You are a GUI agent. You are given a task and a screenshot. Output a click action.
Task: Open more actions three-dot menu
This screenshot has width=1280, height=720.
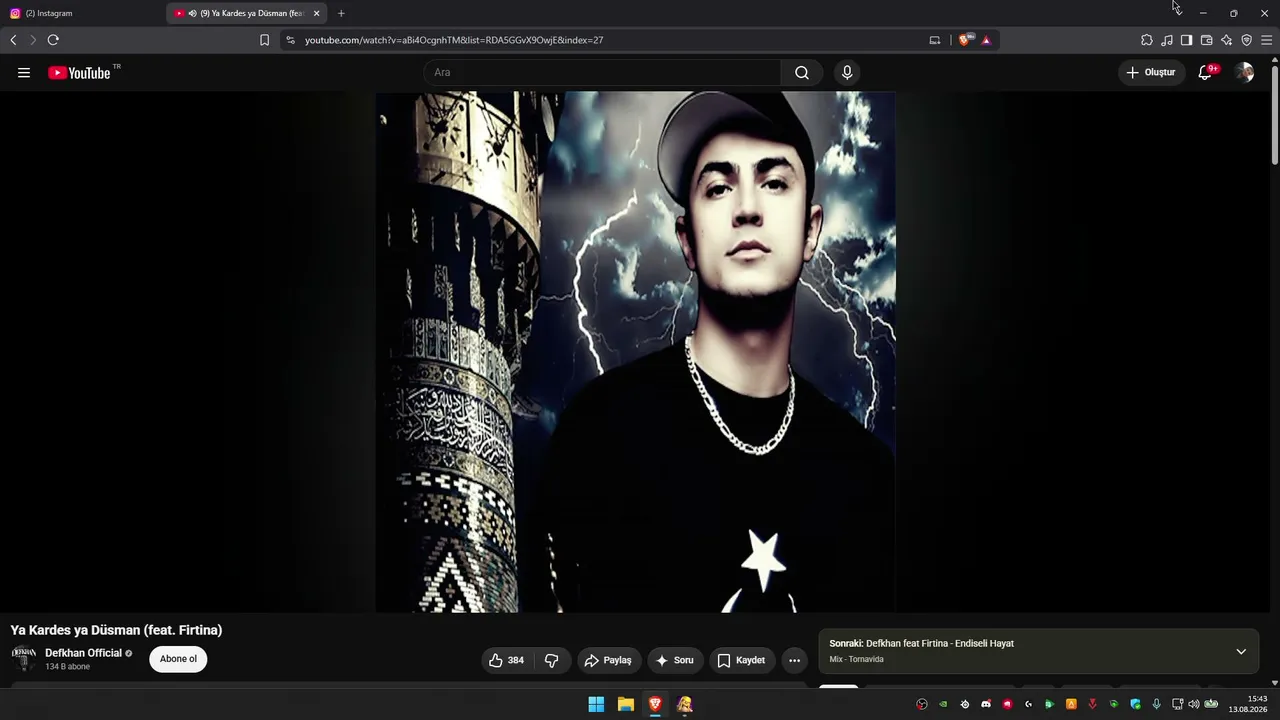click(794, 660)
